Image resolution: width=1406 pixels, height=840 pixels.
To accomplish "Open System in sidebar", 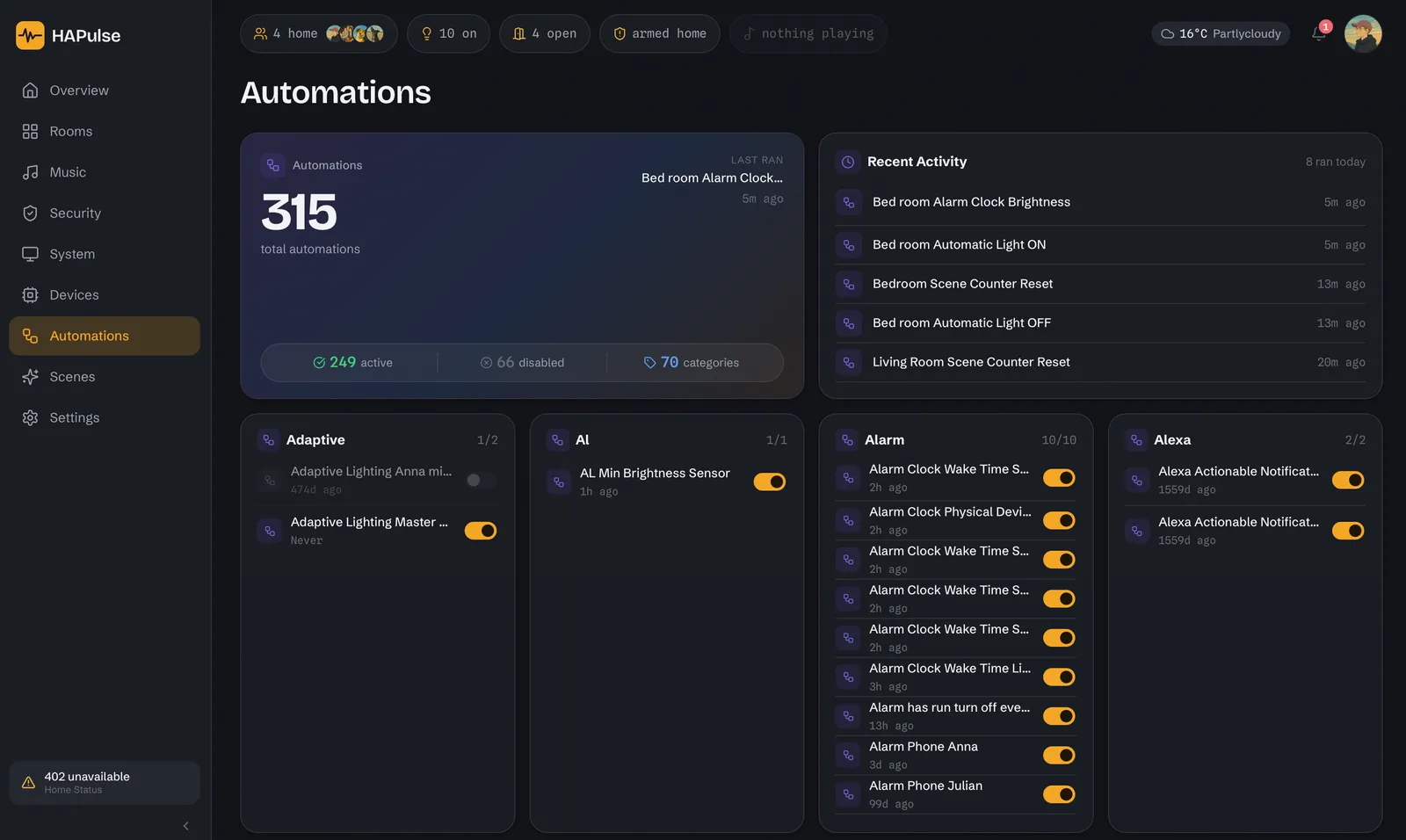I will (105, 254).
